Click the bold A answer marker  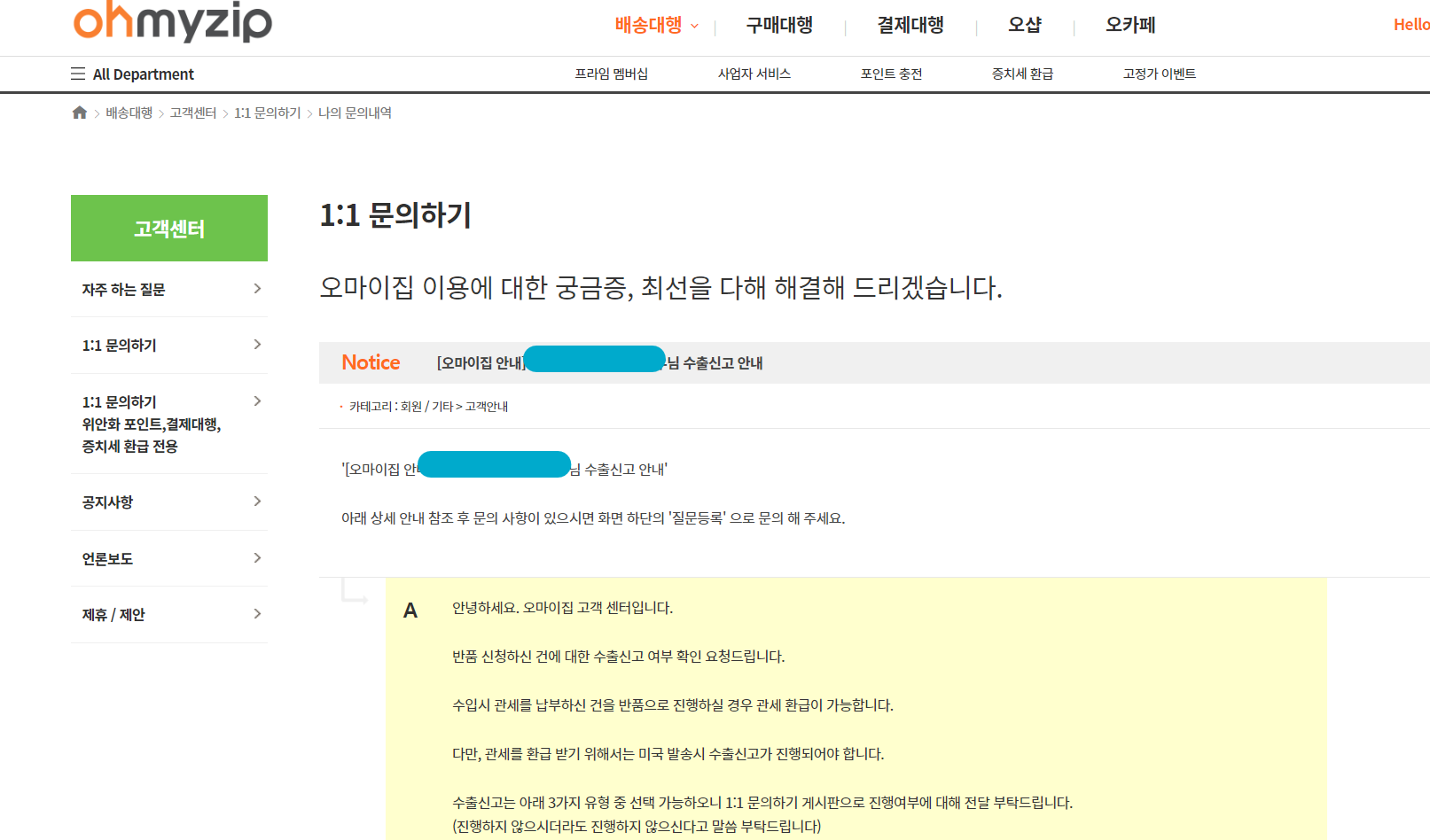point(410,610)
